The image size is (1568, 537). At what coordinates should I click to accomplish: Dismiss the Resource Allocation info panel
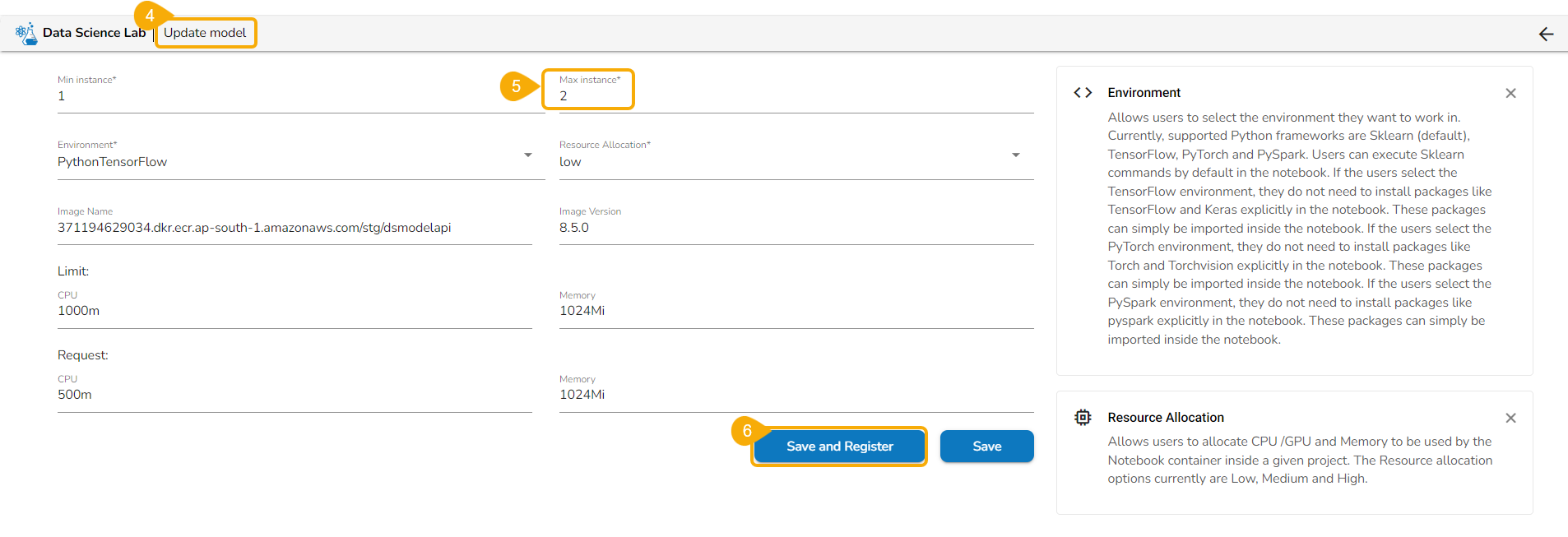[x=1510, y=418]
